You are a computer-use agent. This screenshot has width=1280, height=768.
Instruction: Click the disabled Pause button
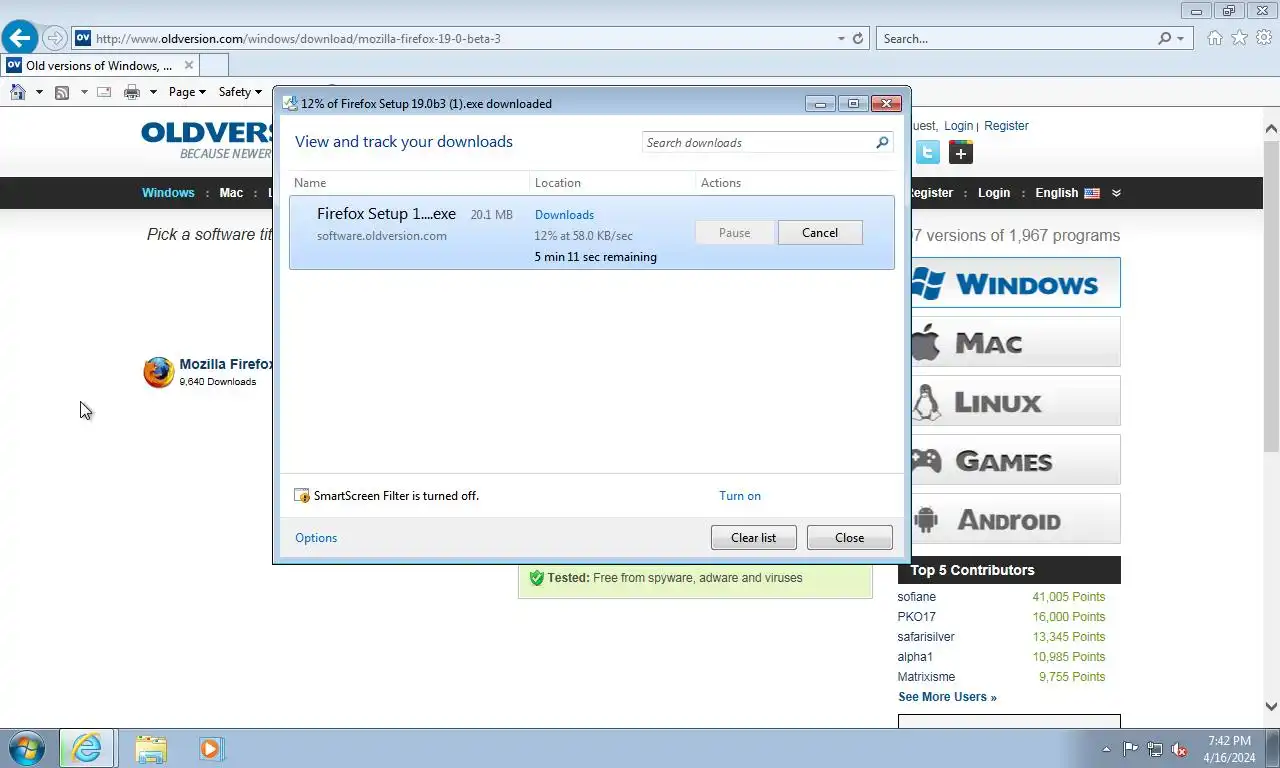click(x=734, y=233)
